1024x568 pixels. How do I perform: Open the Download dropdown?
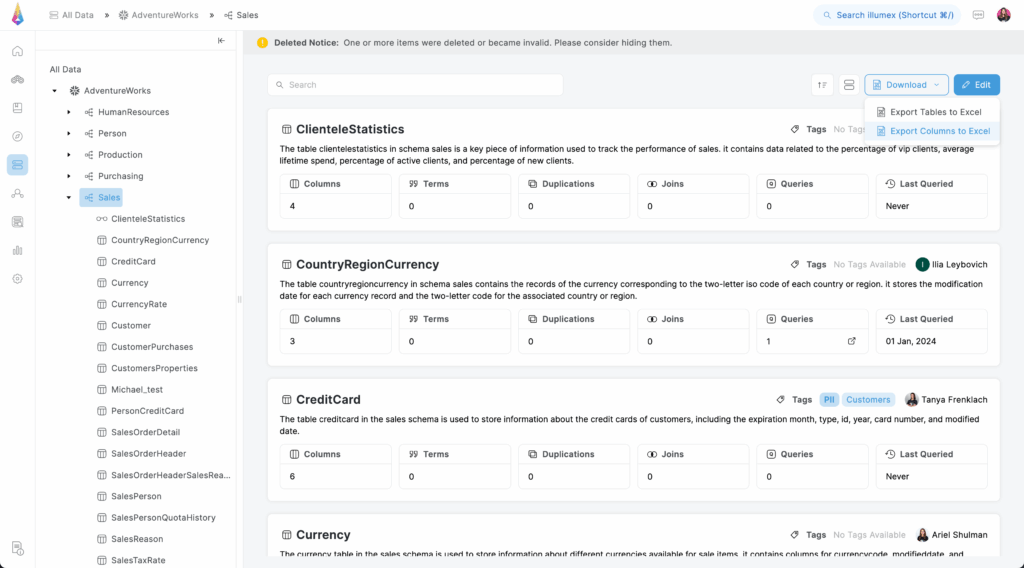click(906, 85)
